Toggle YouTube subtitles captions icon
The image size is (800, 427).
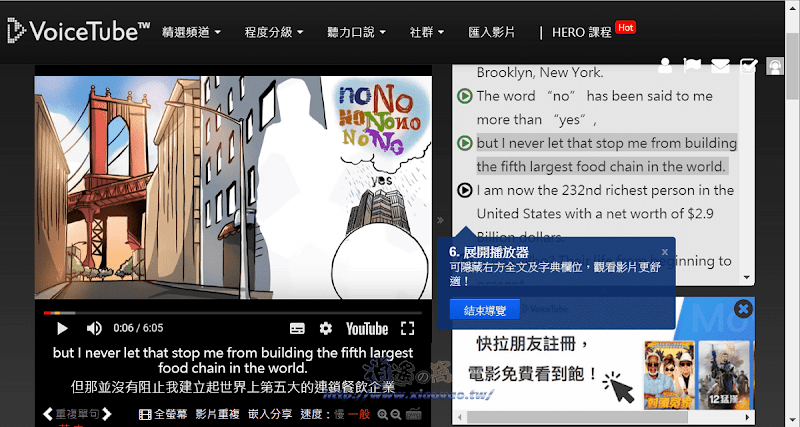(x=297, y=329)
